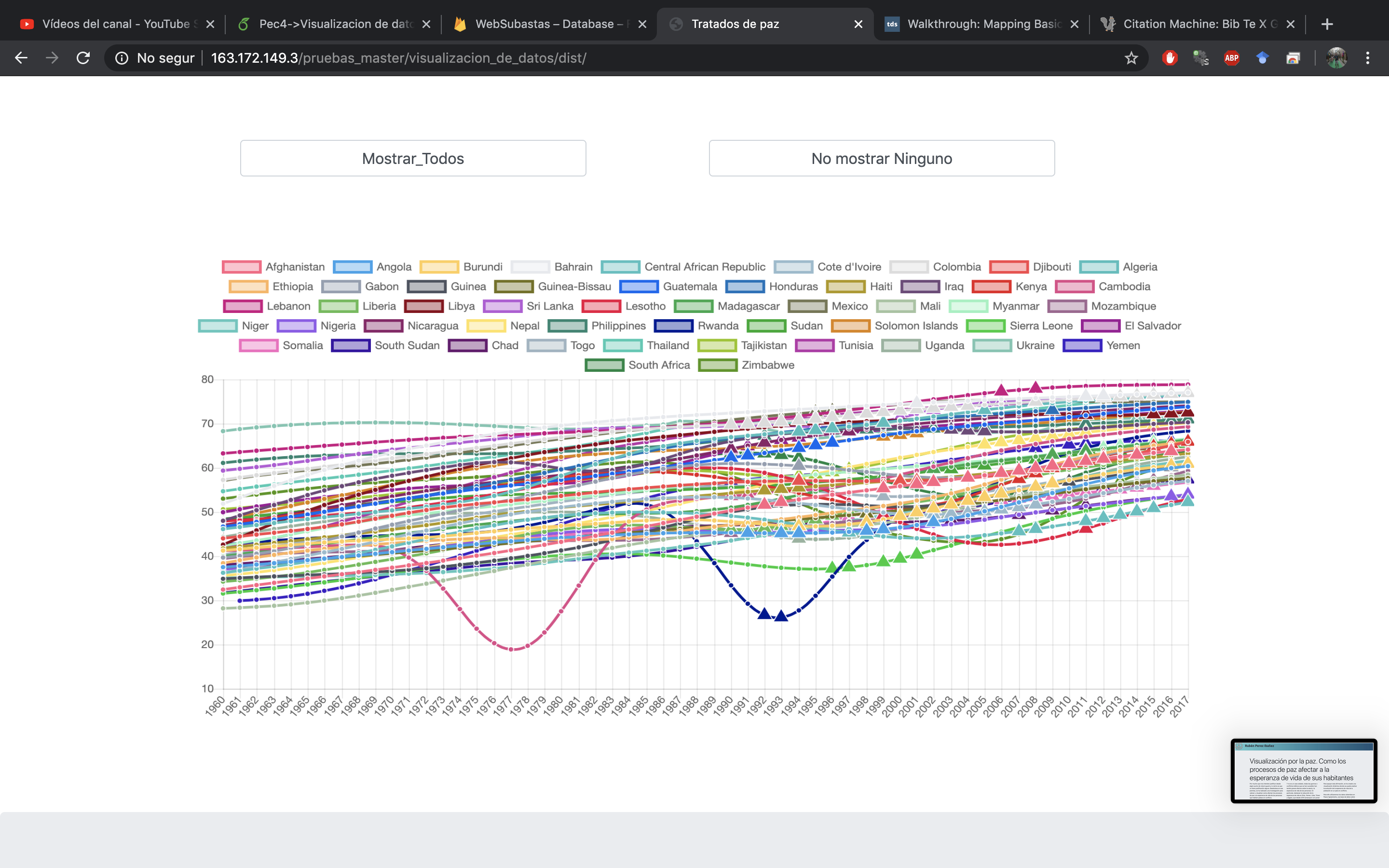Screen dimensions: 1389x868
Task: Click the address bar URL
Action: click(x=398, y=58)
